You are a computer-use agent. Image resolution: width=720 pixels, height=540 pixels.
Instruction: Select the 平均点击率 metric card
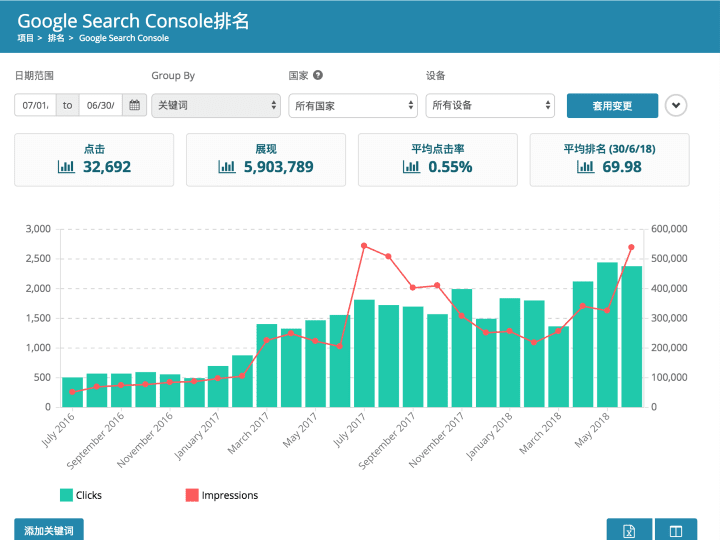(x=438, y=160)
